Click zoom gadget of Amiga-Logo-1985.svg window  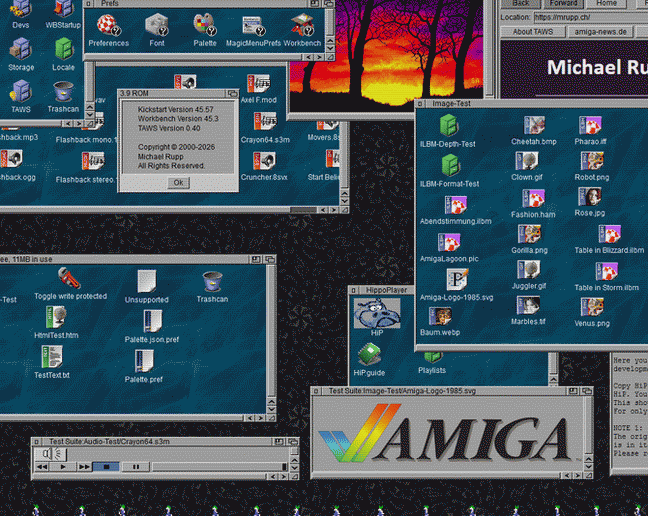[x=573, y=391]
